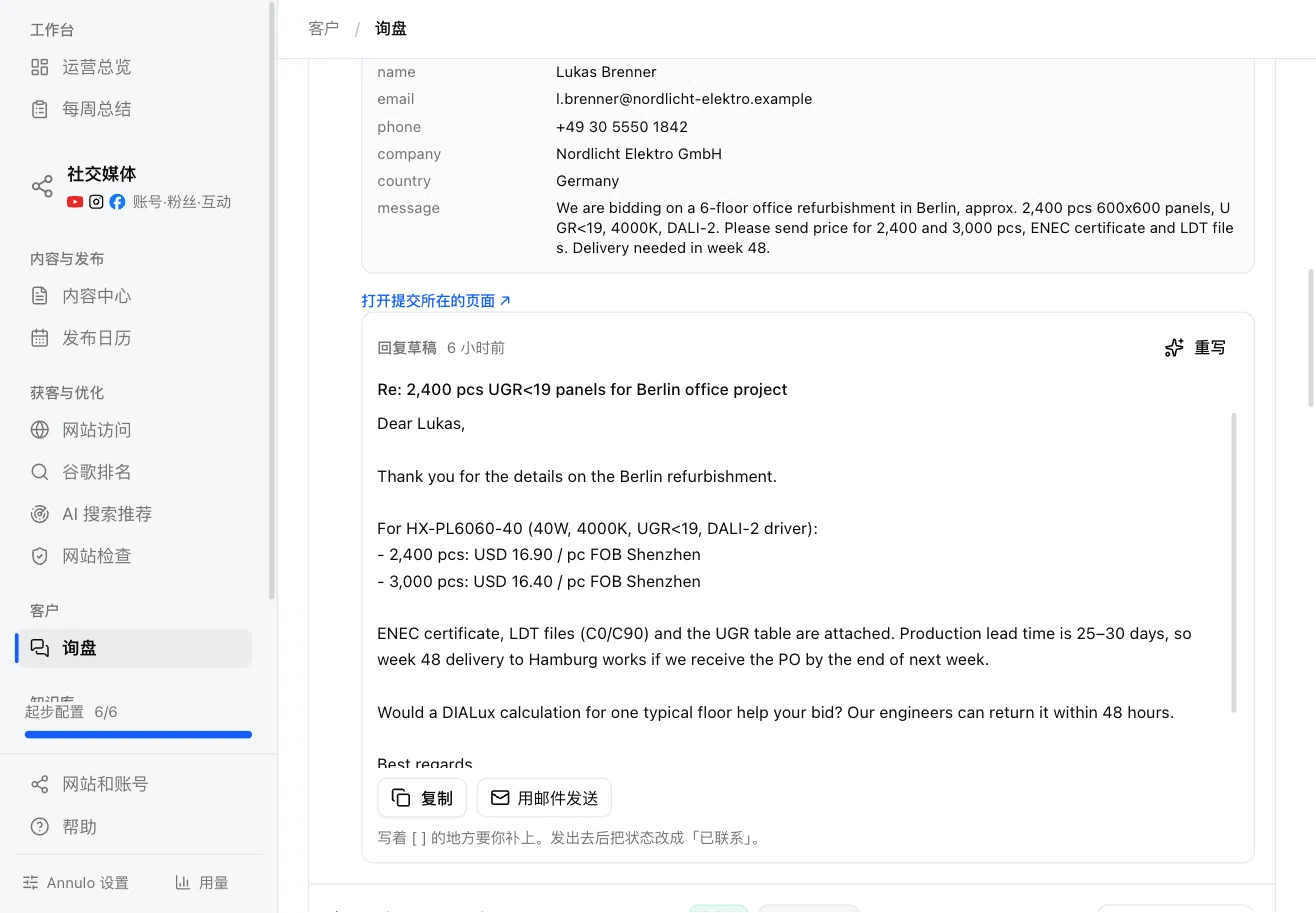Screen dimensions: 1316x913
Task: Click the company value Nordlicht Elektro GmbH
Action: [639, 154]
